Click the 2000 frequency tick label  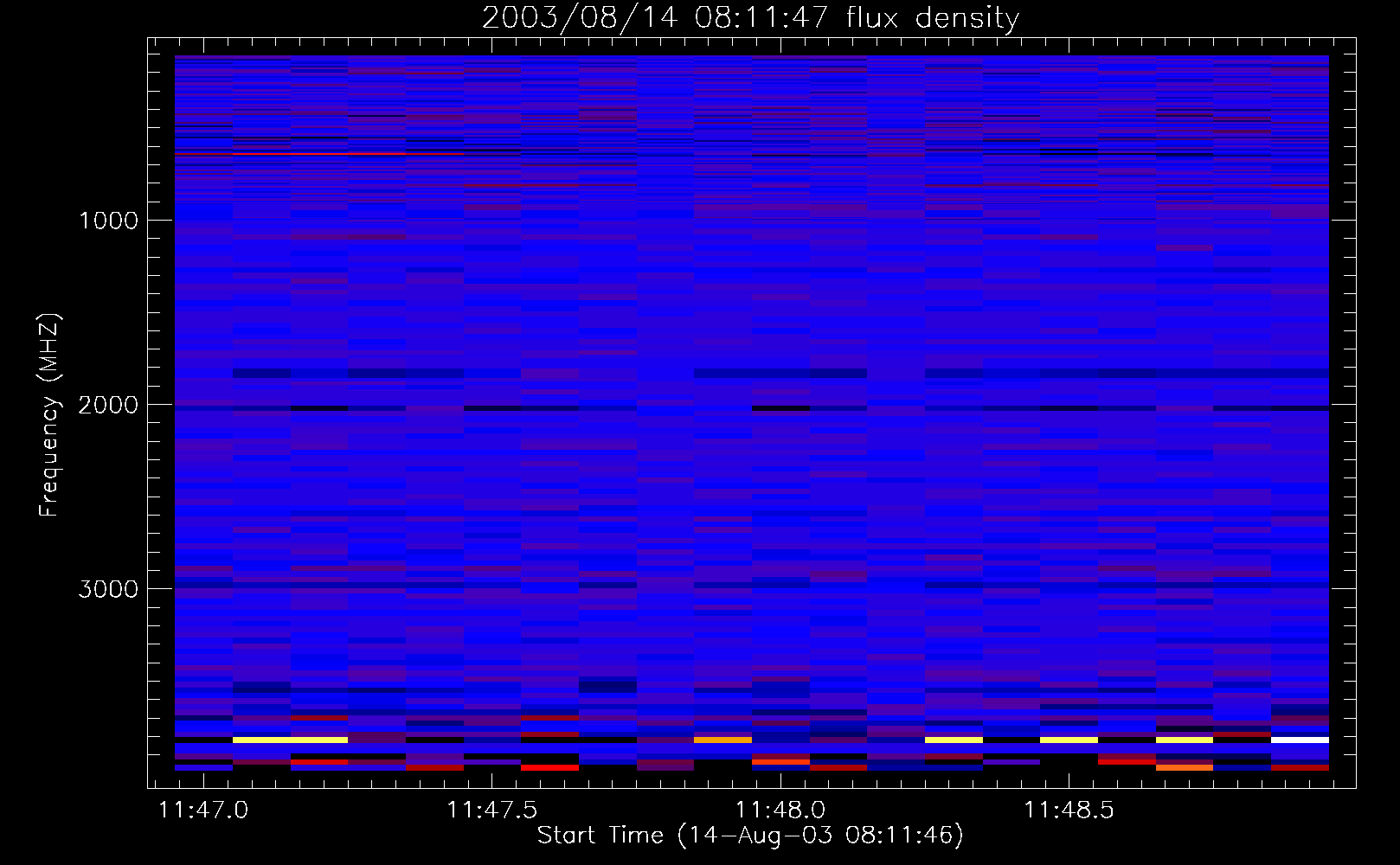coord(108,405)
